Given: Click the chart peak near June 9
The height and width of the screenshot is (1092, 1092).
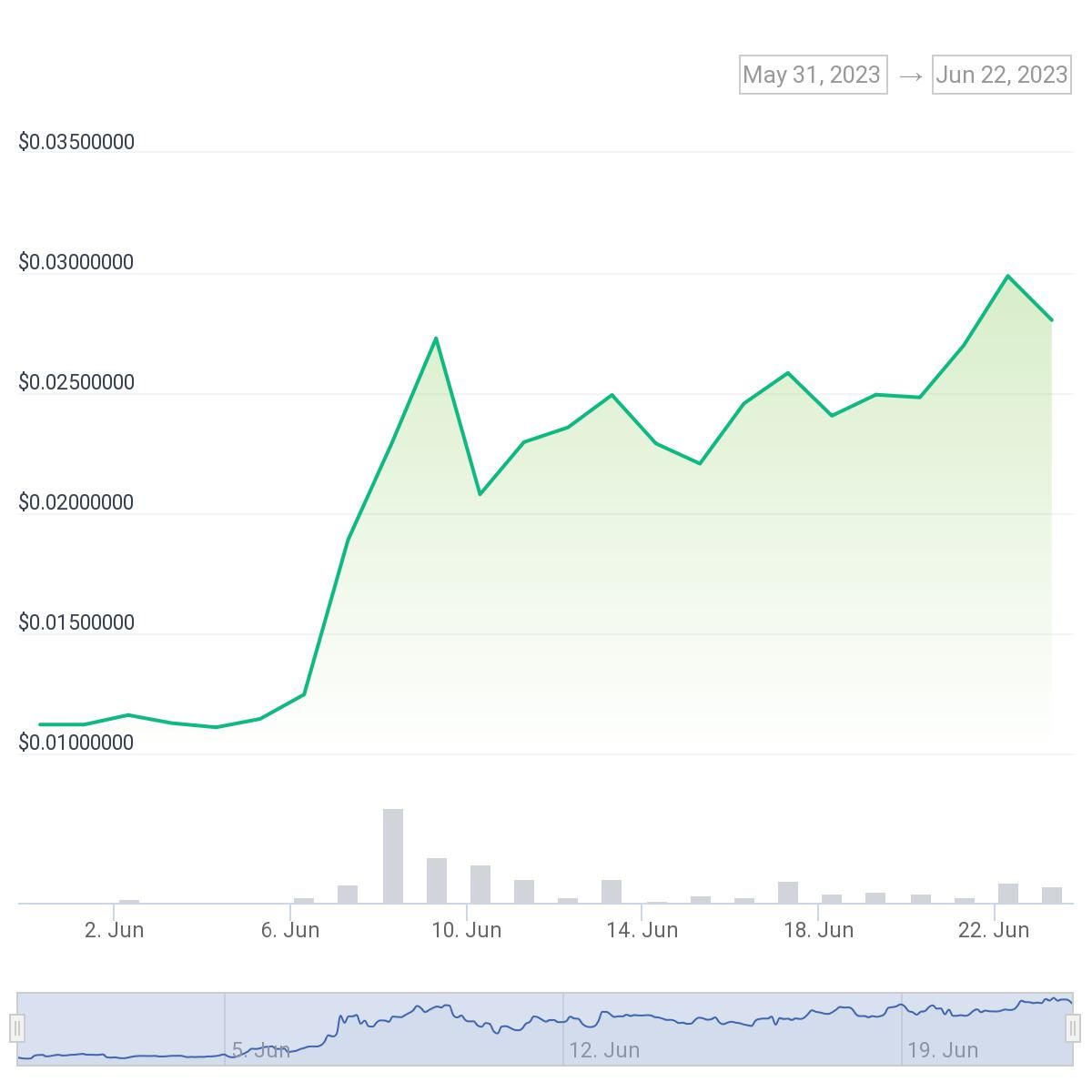Looking at the screenshot, I should pos(435,339).
